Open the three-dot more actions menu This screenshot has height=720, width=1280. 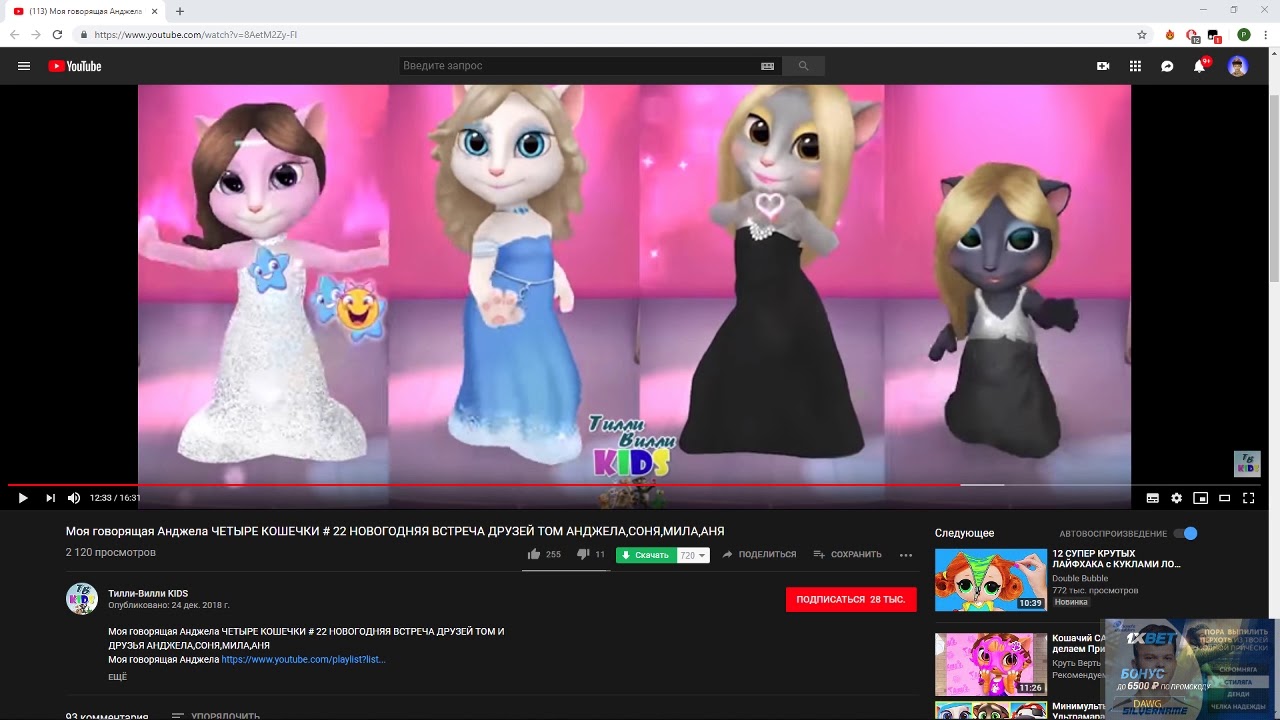[x=906, y=555]
